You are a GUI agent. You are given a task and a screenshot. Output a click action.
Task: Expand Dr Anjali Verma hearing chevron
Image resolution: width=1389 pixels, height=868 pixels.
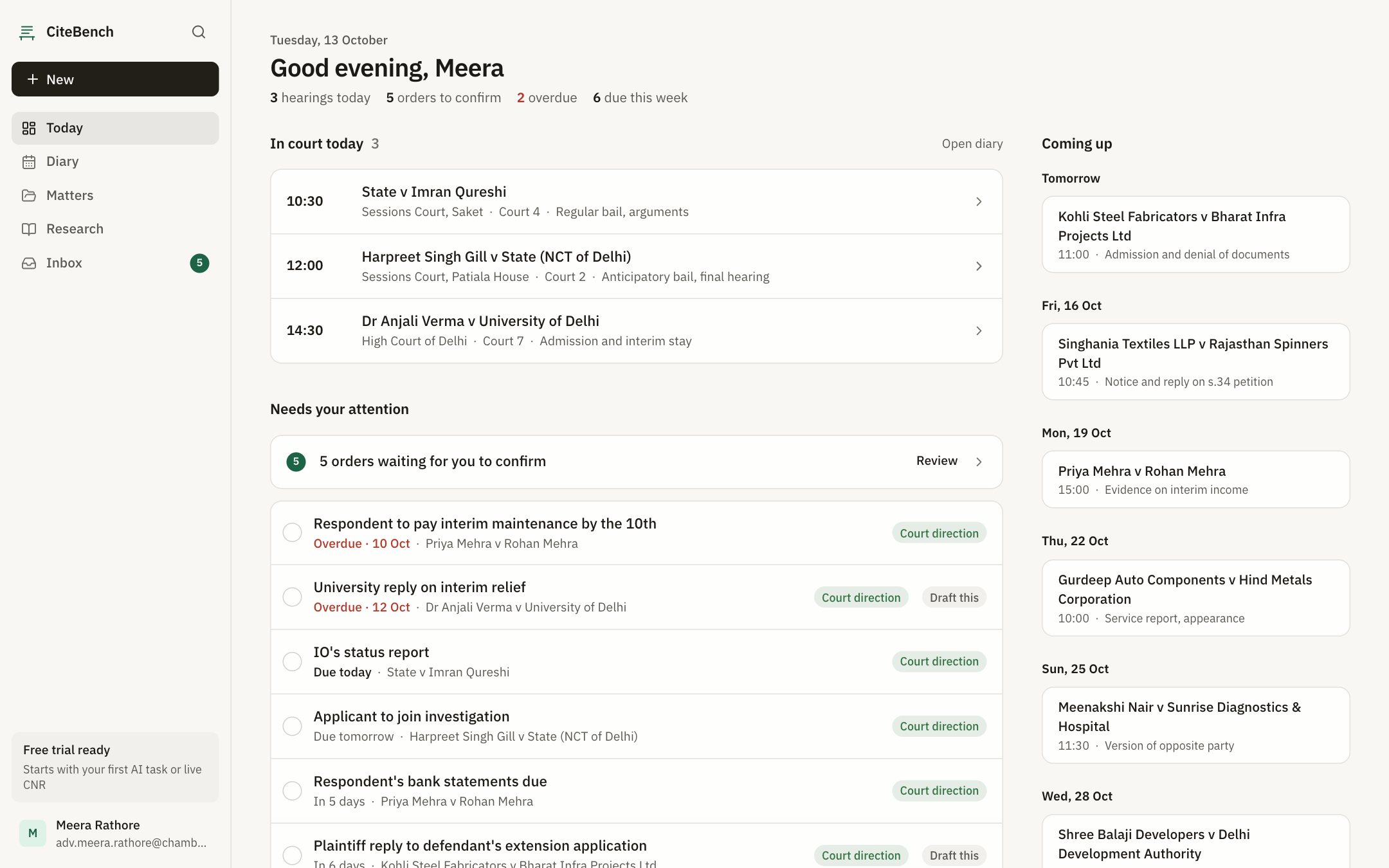coord(979,330)
